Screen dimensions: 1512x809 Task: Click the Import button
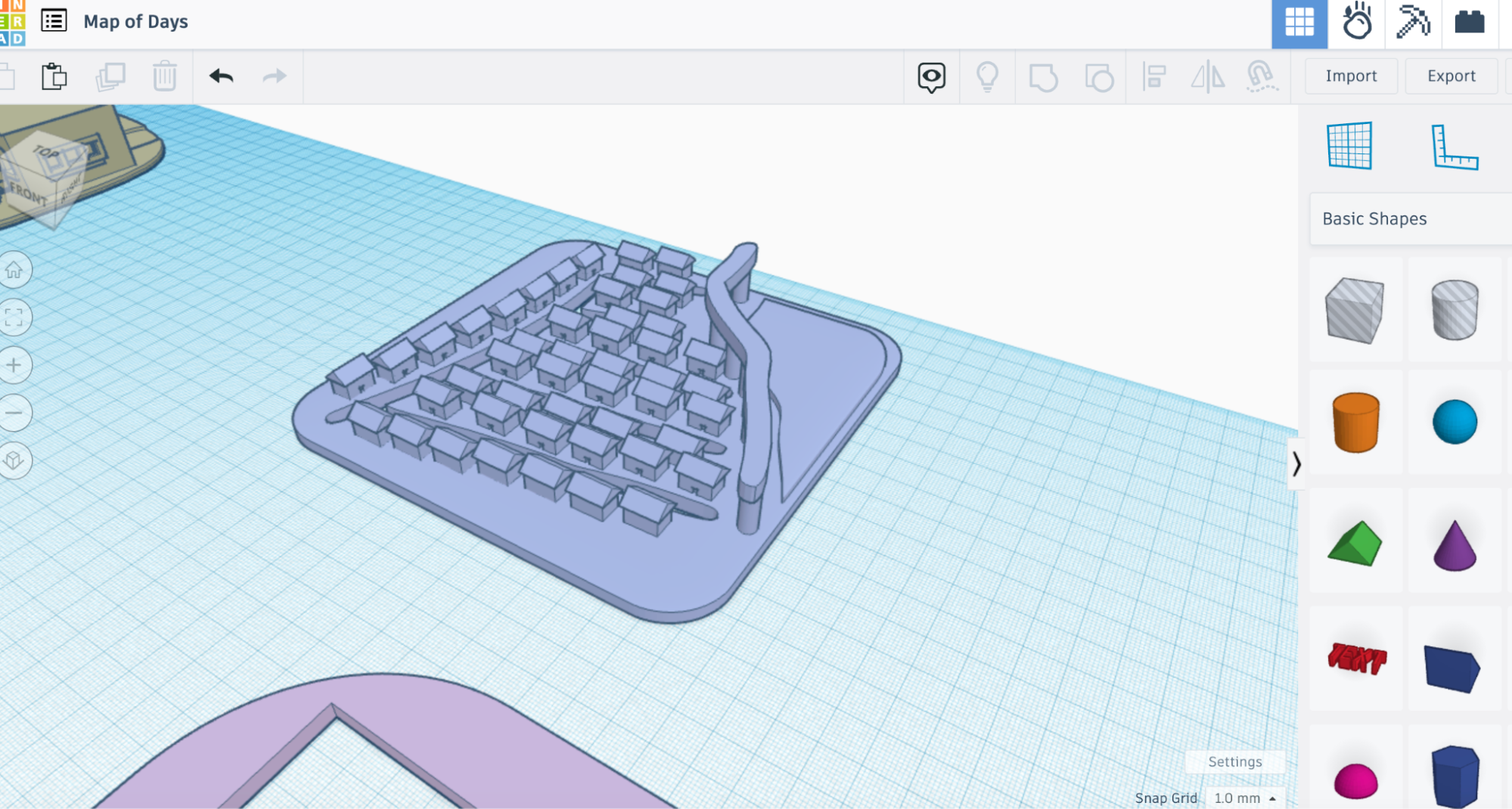tap(1351, 76)
